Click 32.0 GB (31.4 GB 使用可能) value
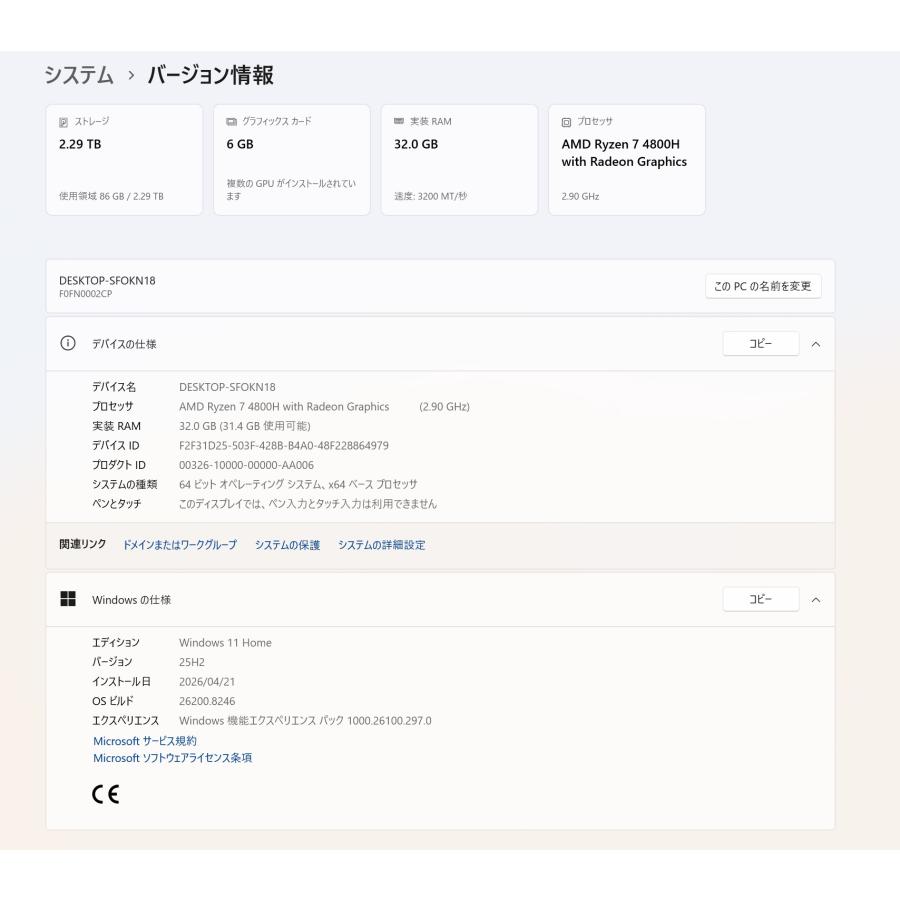This screenshot has width=900, height=900. tap(245, 426)
